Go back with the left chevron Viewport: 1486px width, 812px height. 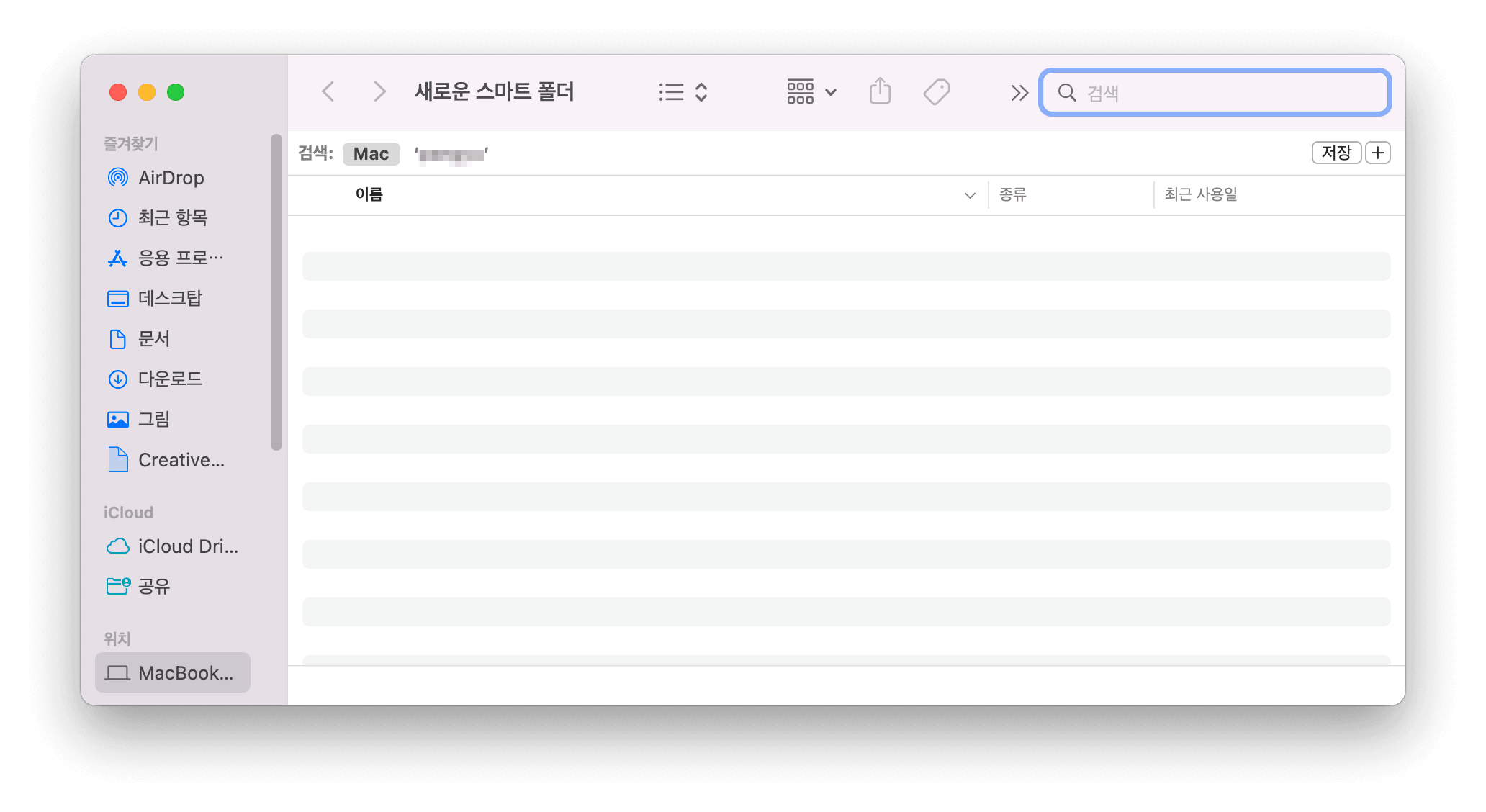click(x=328, y=92)
